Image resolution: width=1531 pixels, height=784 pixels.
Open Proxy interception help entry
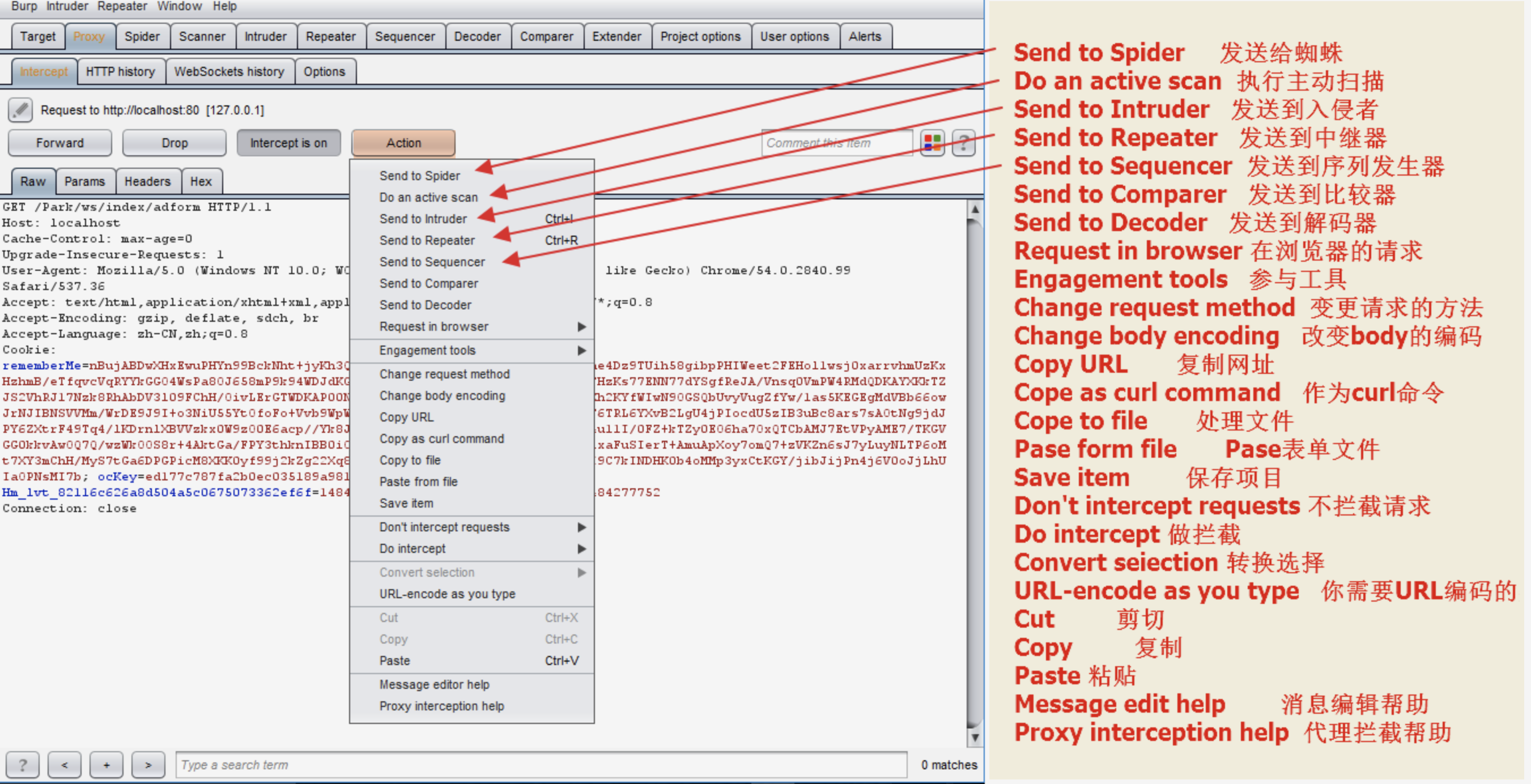(x=472, y=706)
